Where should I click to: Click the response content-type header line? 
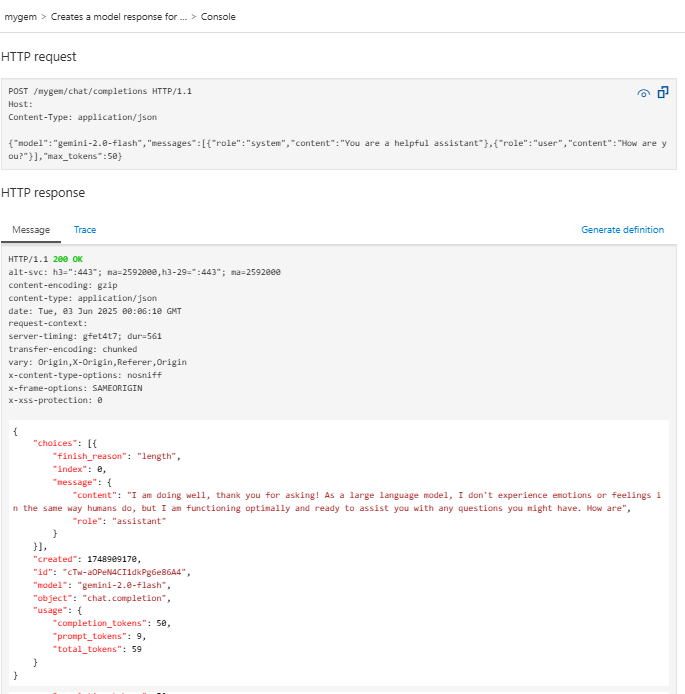pos(82,298)
